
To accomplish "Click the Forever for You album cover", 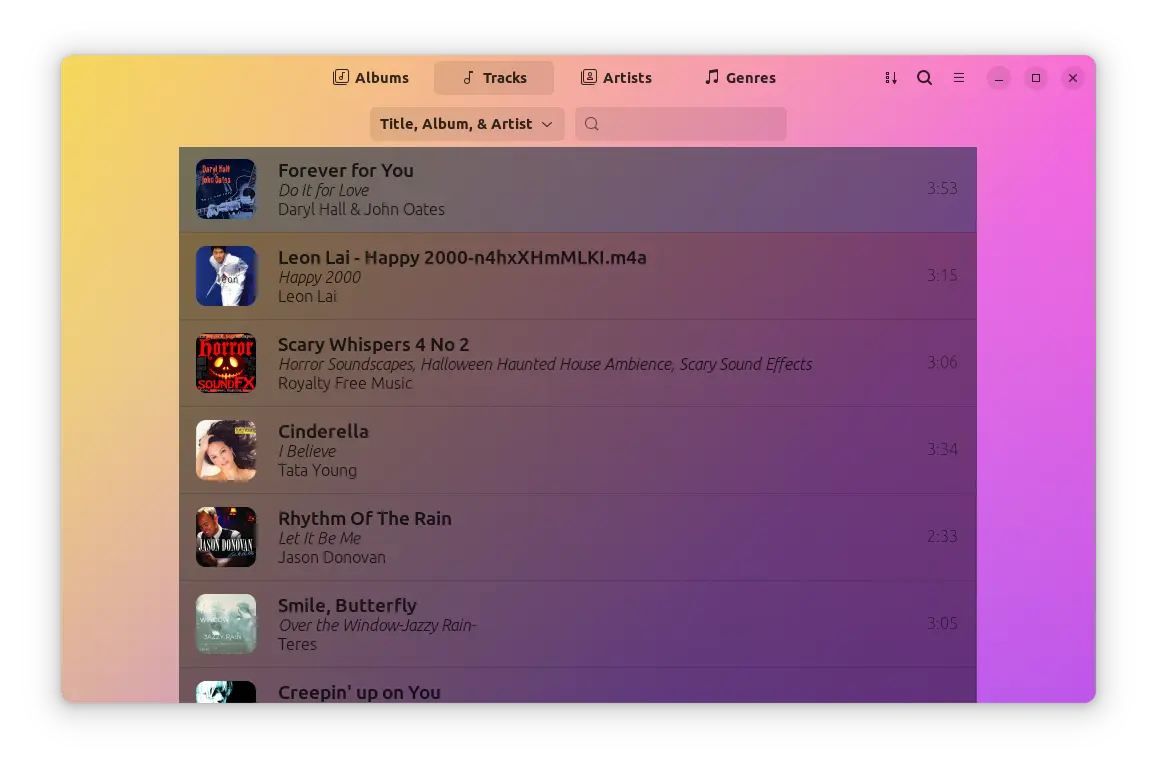I will (x=226, y=189).
